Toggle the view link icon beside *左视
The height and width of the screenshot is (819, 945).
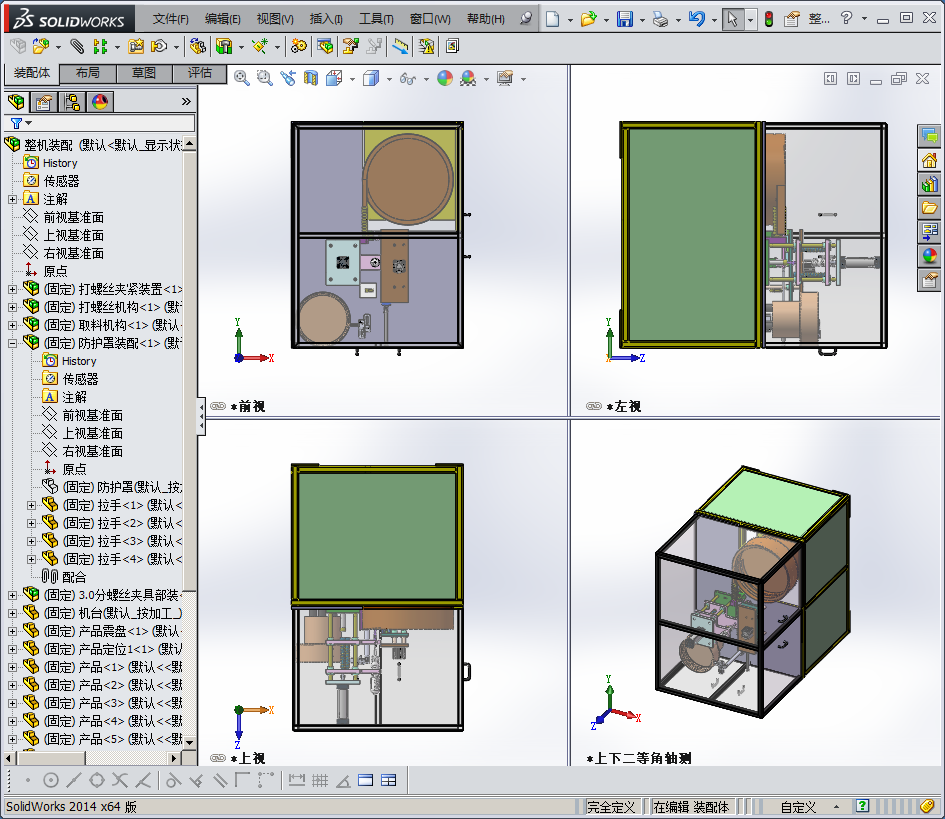(x=594, y=406)
